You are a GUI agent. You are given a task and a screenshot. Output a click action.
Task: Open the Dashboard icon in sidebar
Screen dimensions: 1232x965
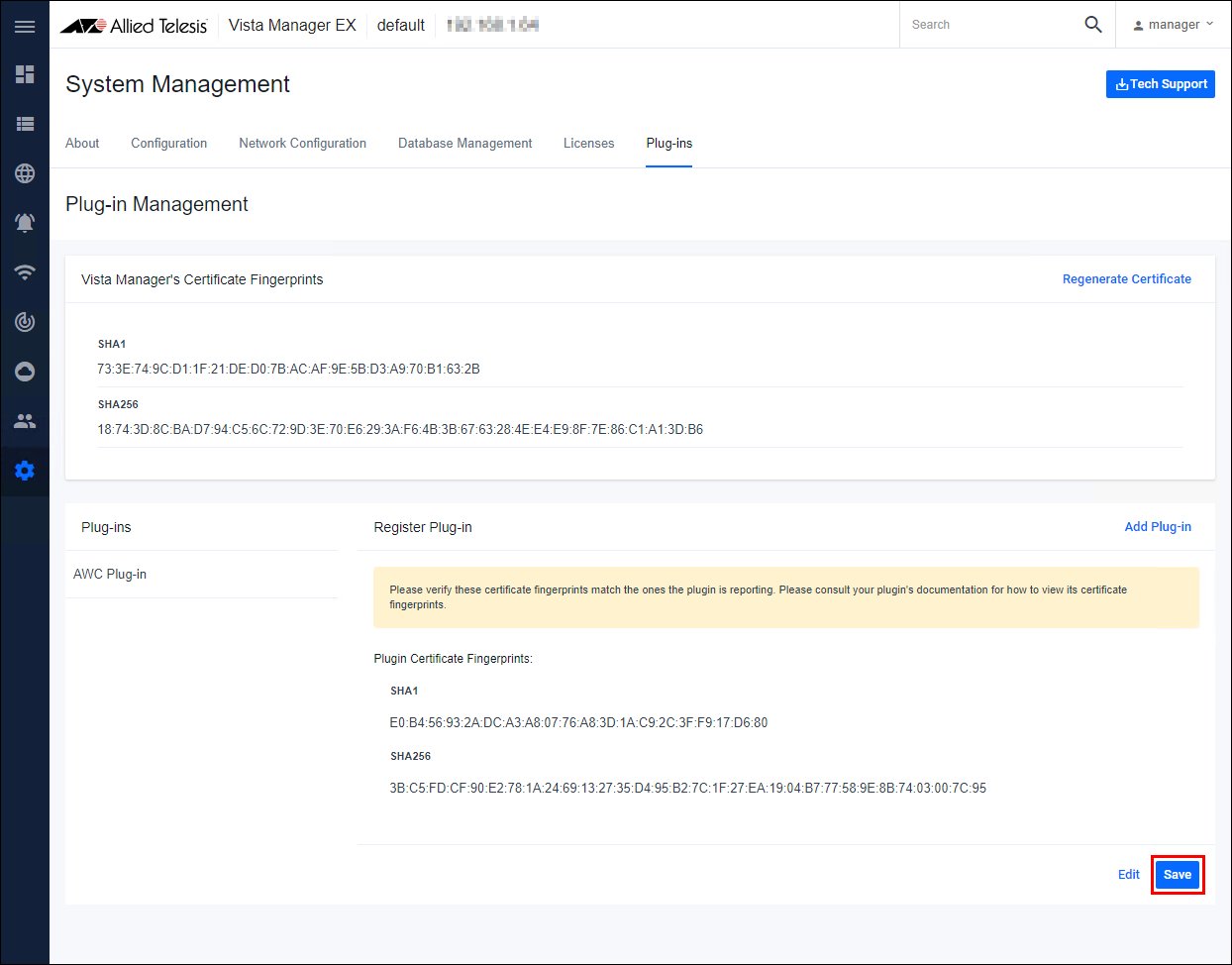(25, 74)
